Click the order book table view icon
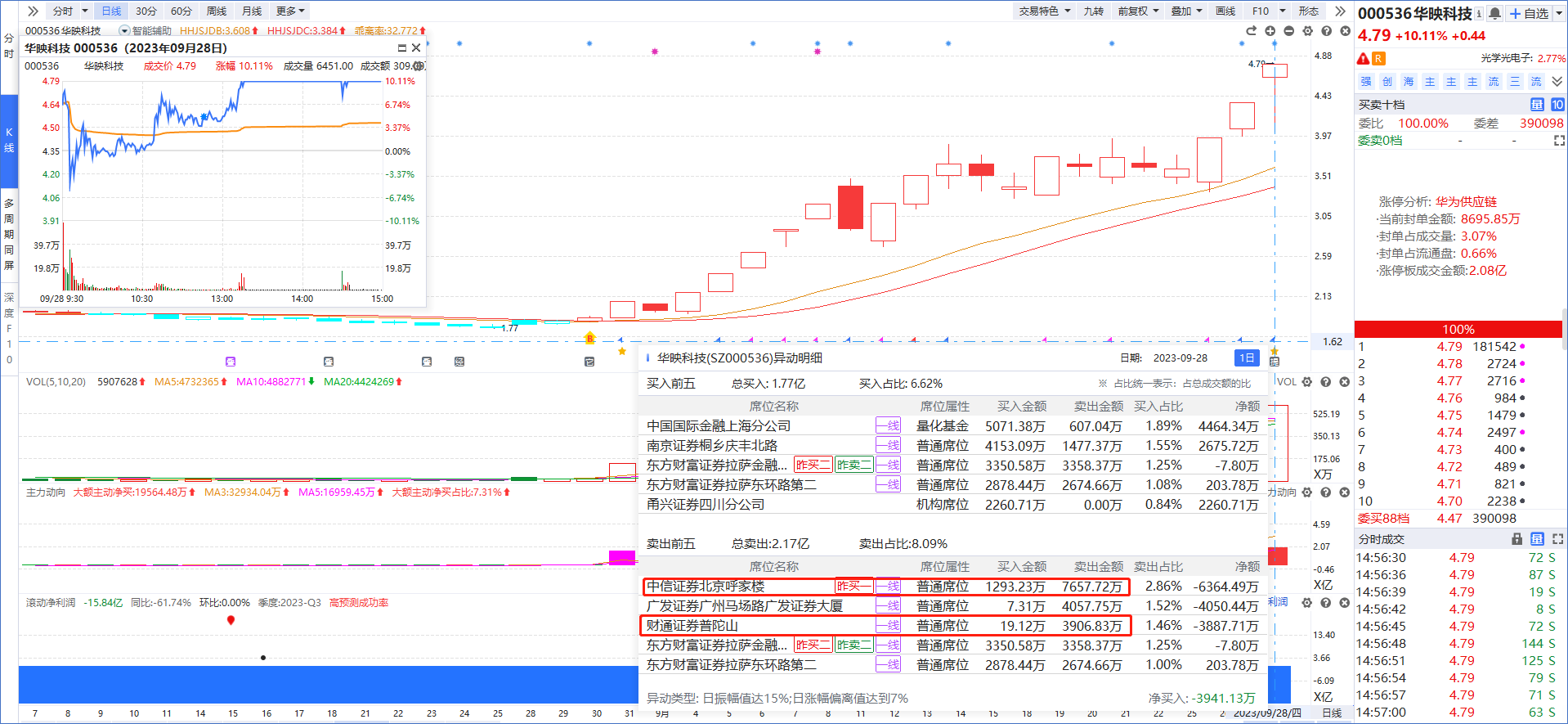 click(1537, 105)
